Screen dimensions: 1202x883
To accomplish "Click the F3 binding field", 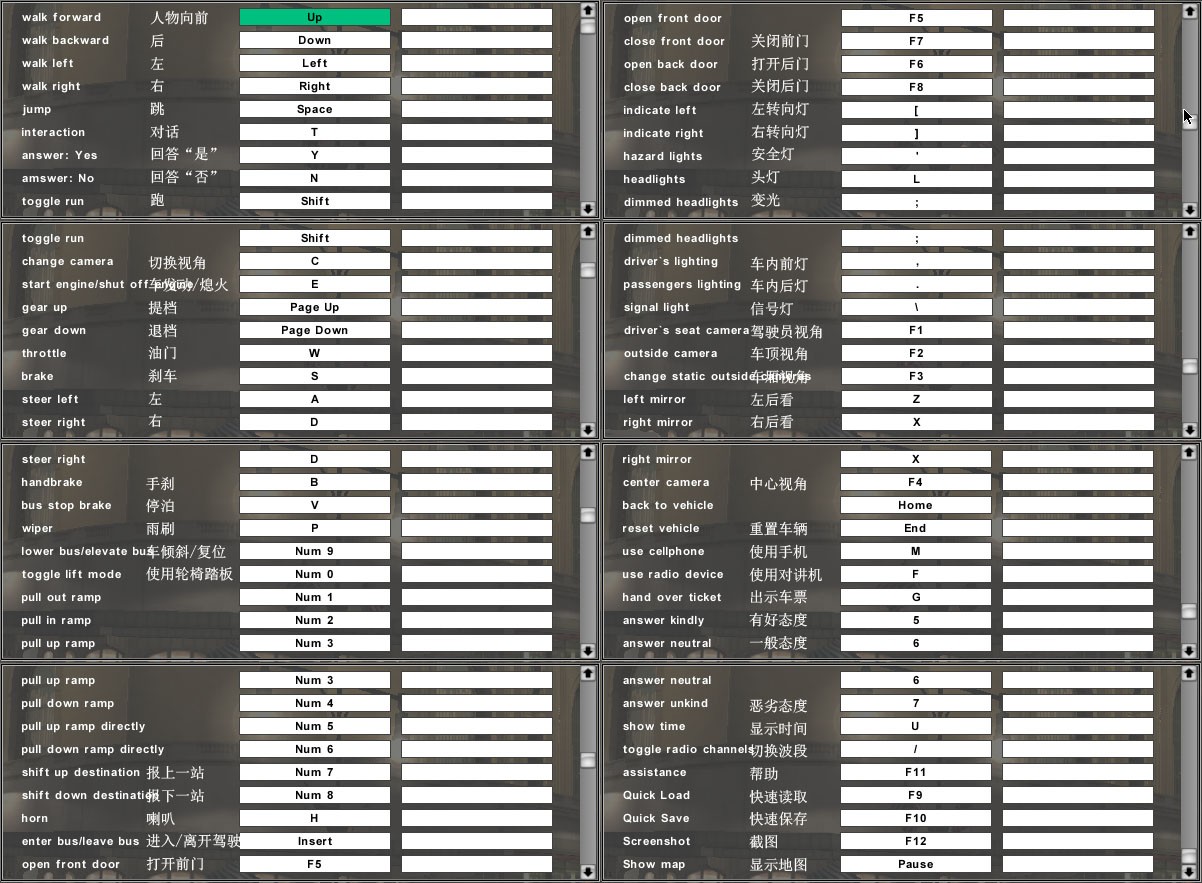I will click(917, 376).
